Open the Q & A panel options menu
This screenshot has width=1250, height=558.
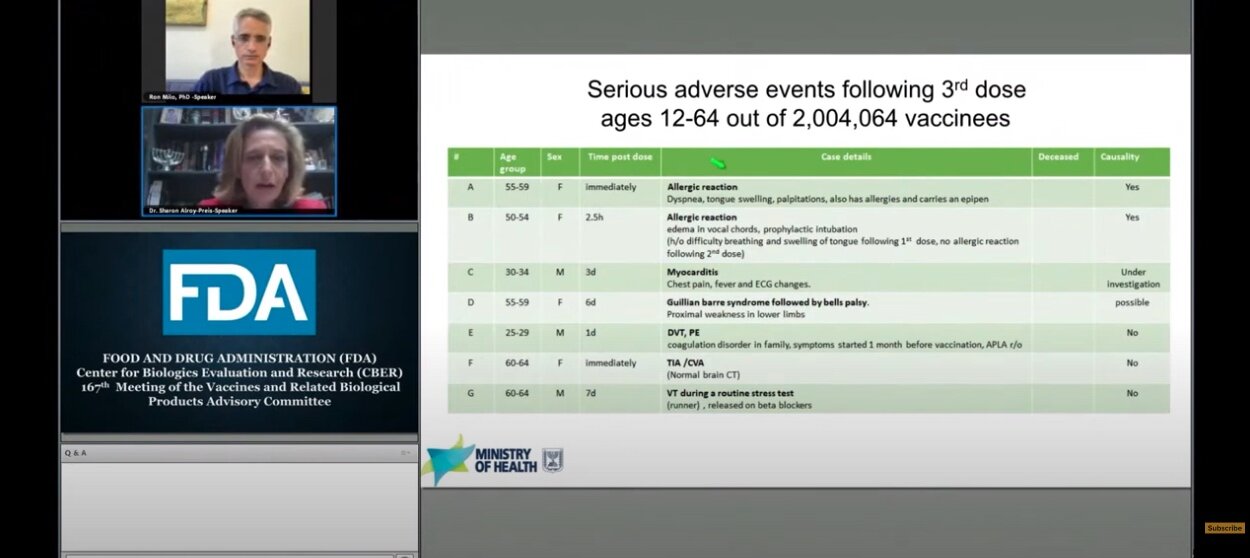point(405,453)
